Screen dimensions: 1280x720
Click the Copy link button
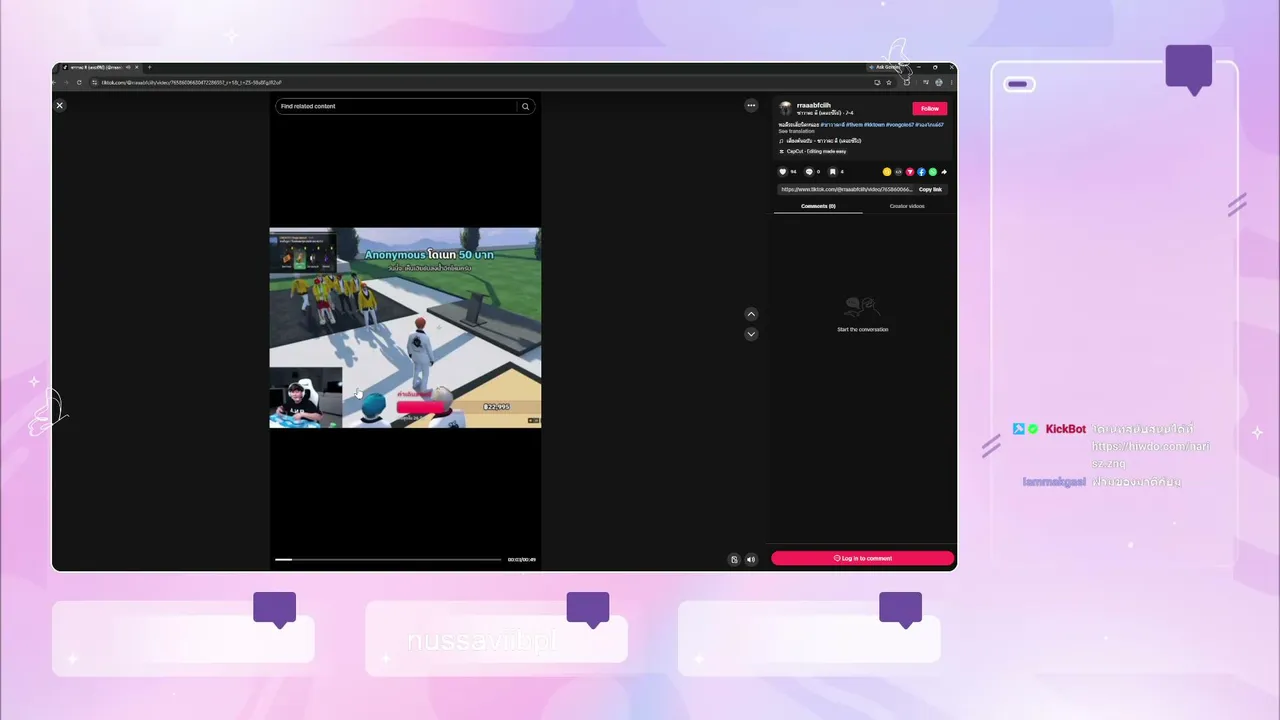point(930,189)
